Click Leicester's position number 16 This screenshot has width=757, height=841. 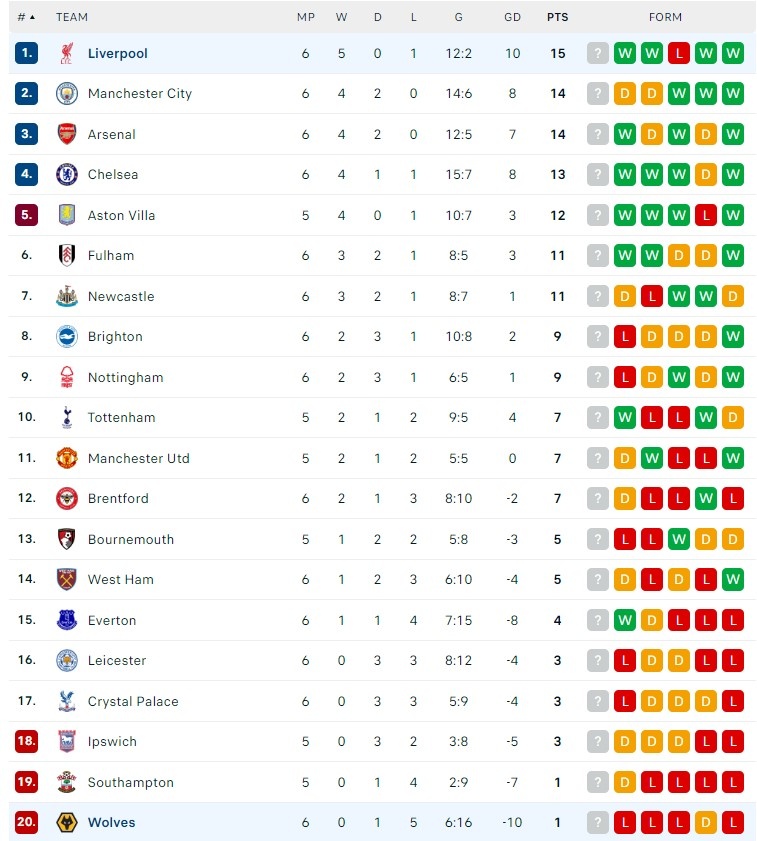coord(27,660)
